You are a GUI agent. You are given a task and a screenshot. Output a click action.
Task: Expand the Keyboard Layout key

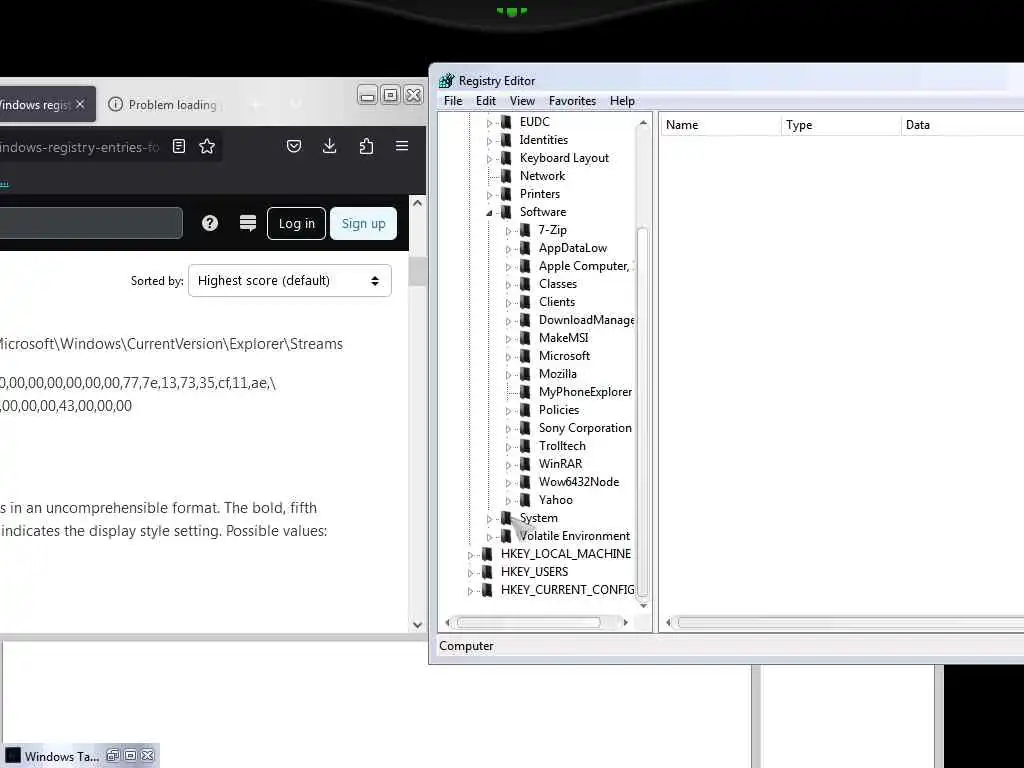(x=489, y=159)
